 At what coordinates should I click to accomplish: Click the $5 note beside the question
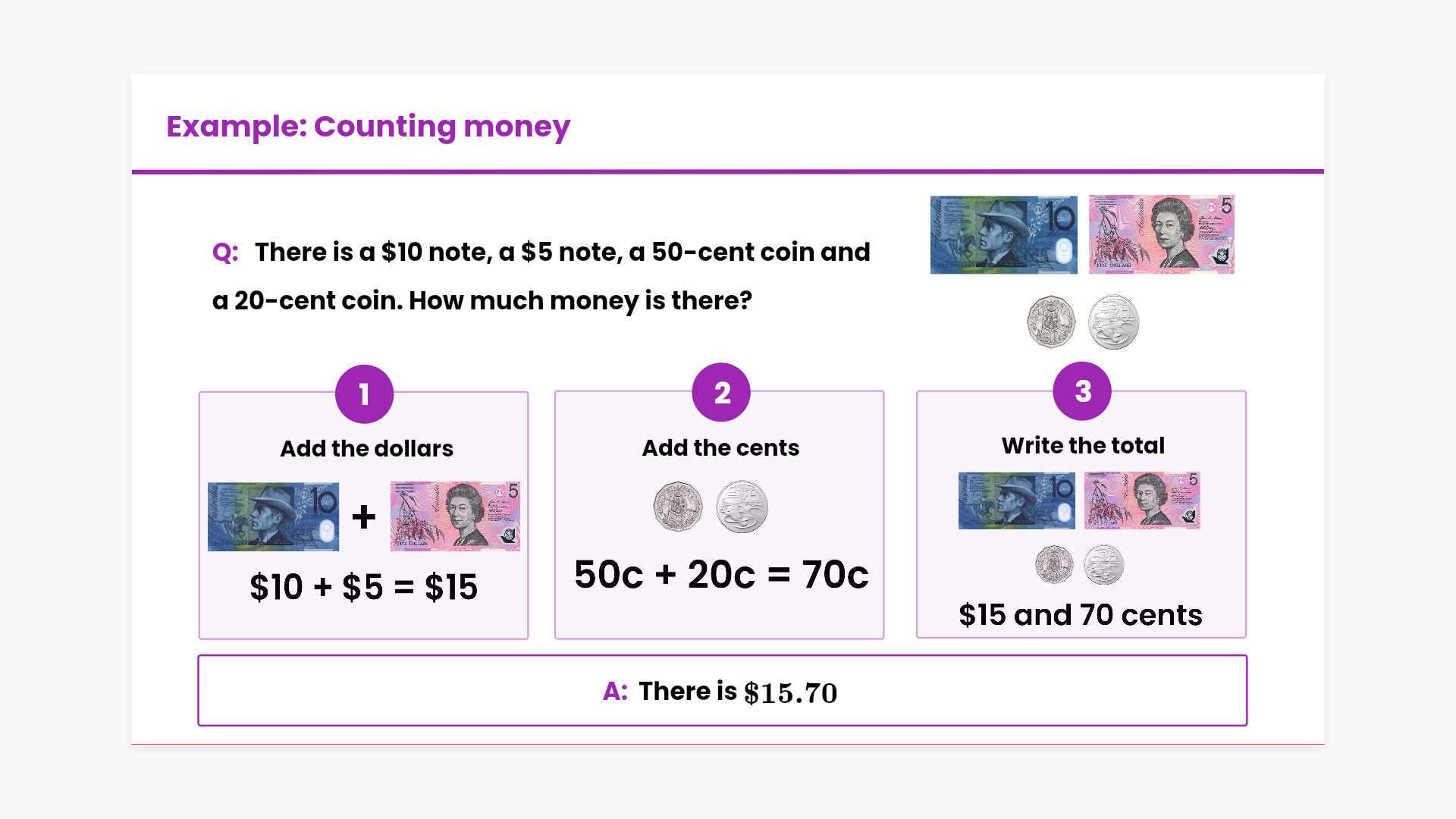click(1161, 234)
